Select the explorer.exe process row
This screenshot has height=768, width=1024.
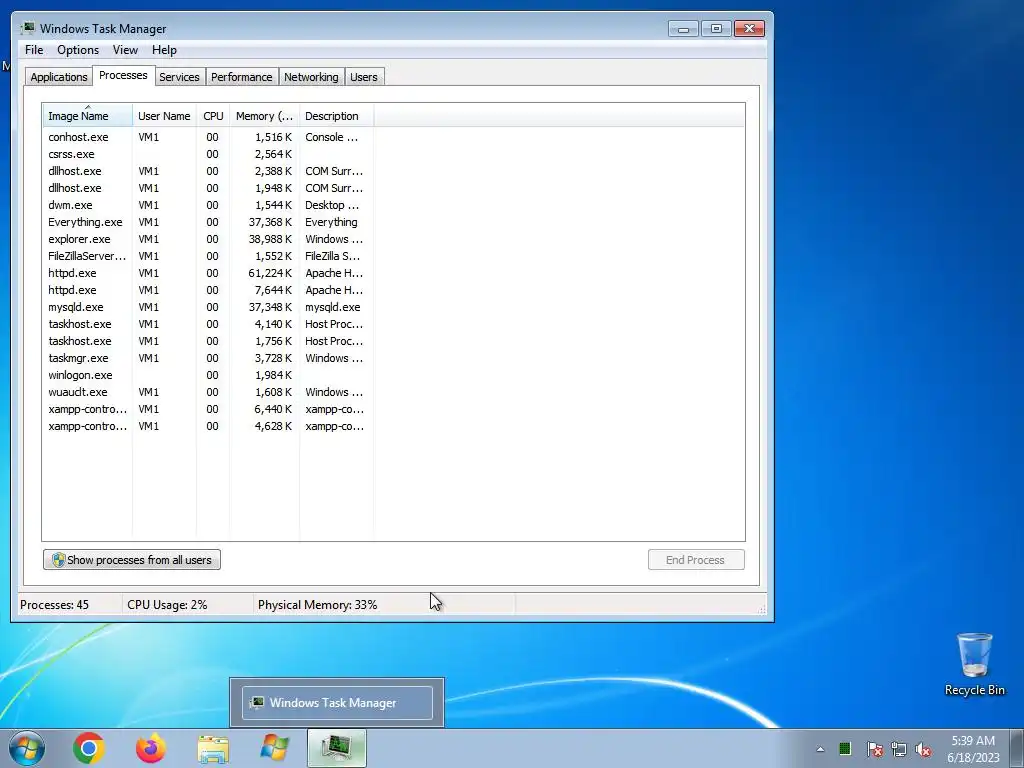point(208,239)
